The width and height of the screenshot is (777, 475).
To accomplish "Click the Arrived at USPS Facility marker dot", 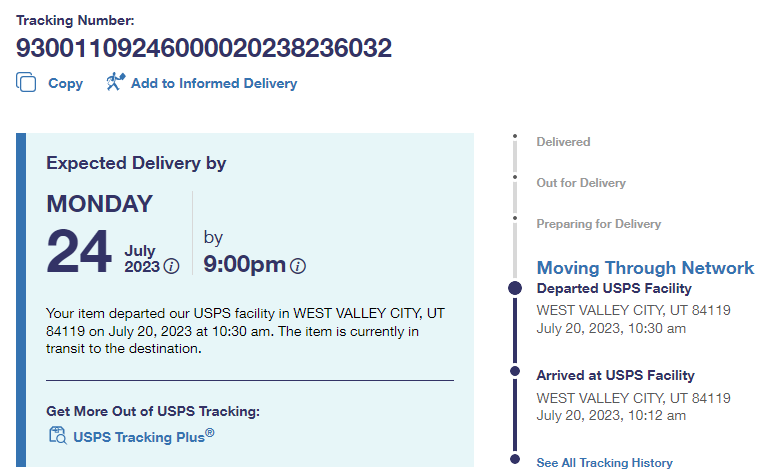I will click(515, 371).
